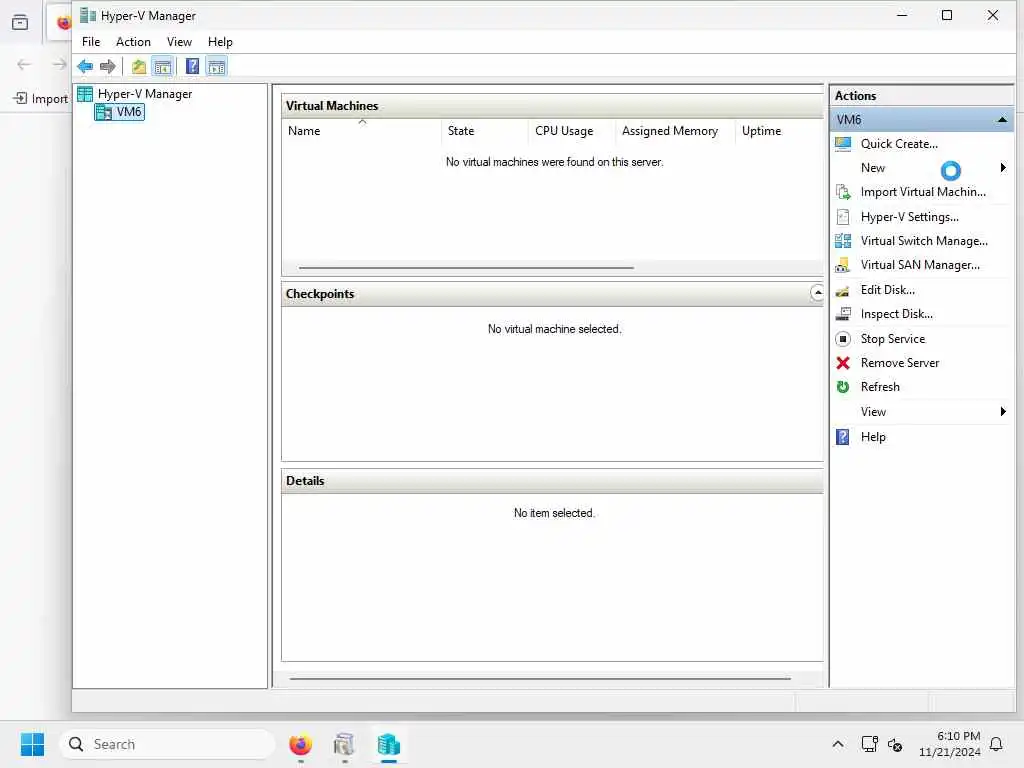Click the Virtual SAN Manager icon
The image size is (1024, 768).
[x=843, y=265]
